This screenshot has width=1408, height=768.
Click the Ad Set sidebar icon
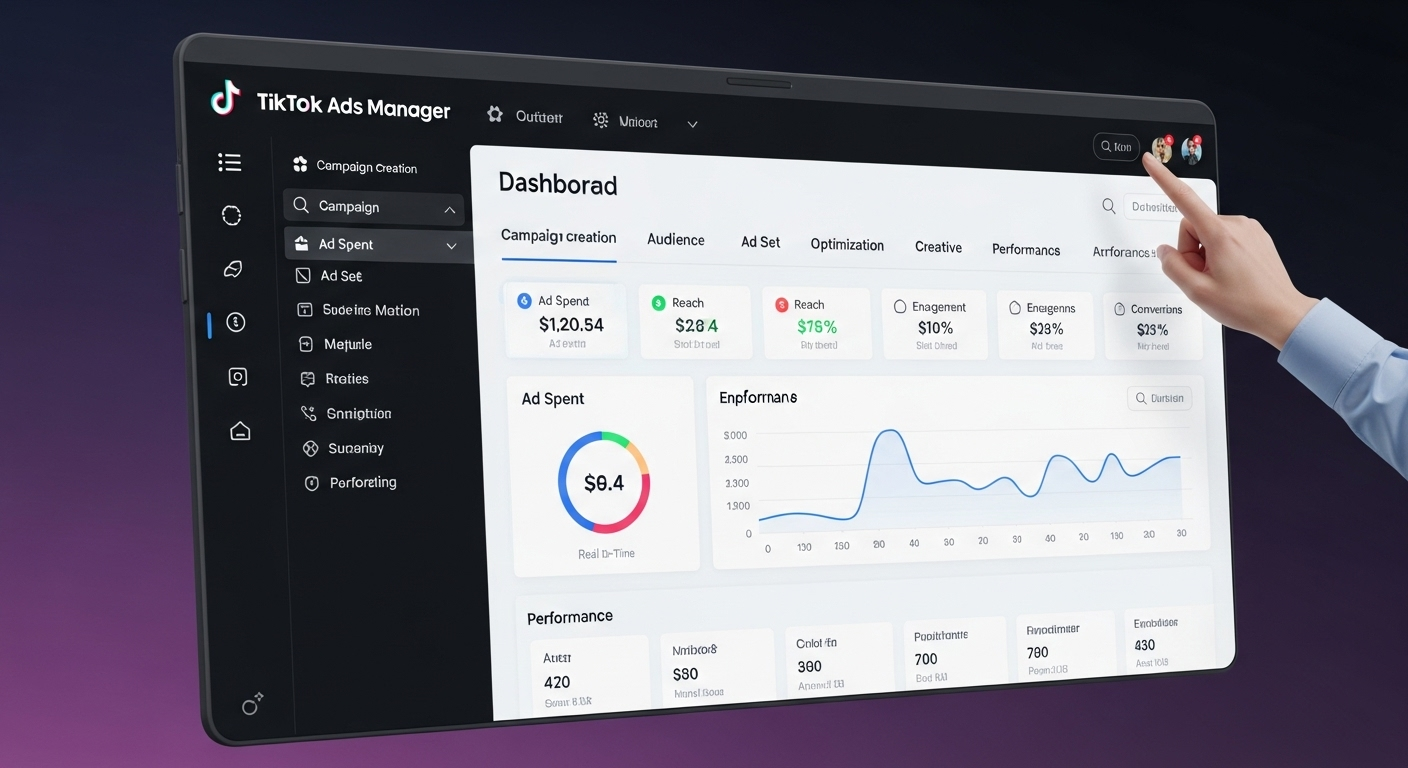pos(303,275)
